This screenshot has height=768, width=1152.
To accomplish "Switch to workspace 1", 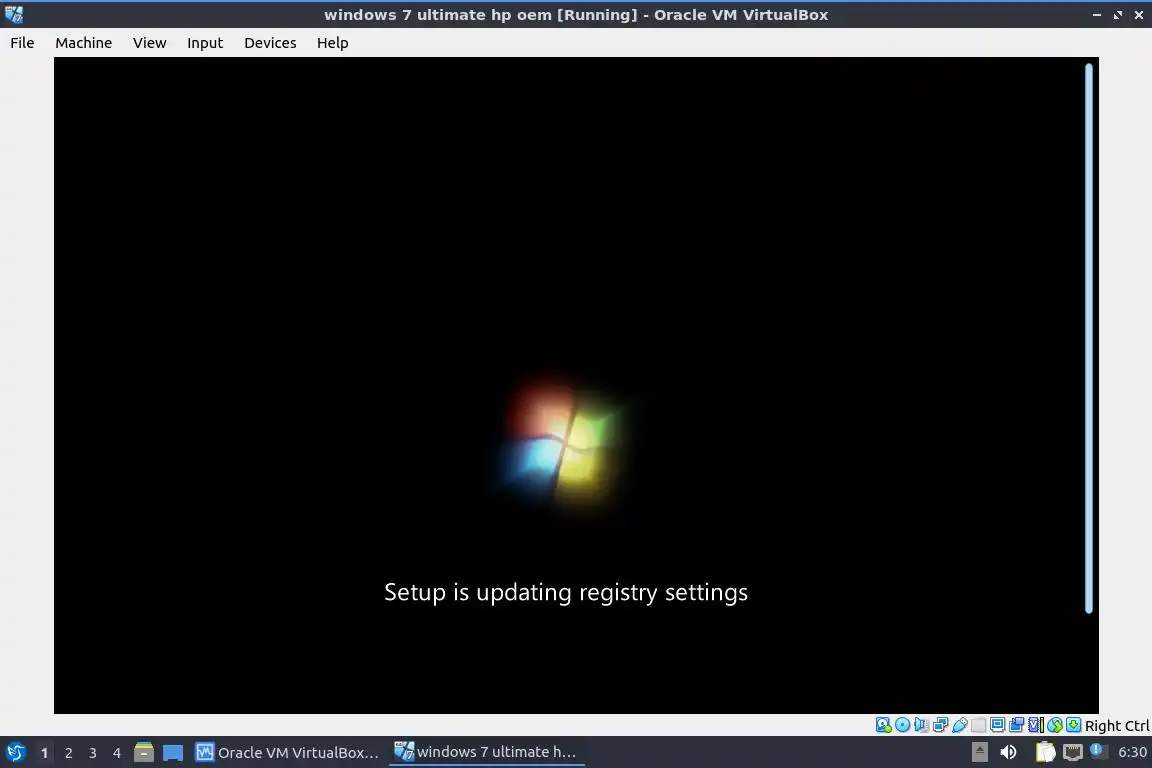I will (x=44, y=753).
